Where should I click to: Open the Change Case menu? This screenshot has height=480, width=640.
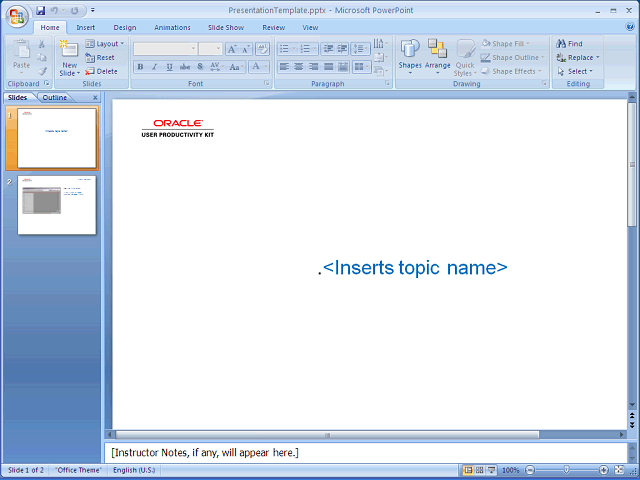pyautogui.click(x=236, y=67)
